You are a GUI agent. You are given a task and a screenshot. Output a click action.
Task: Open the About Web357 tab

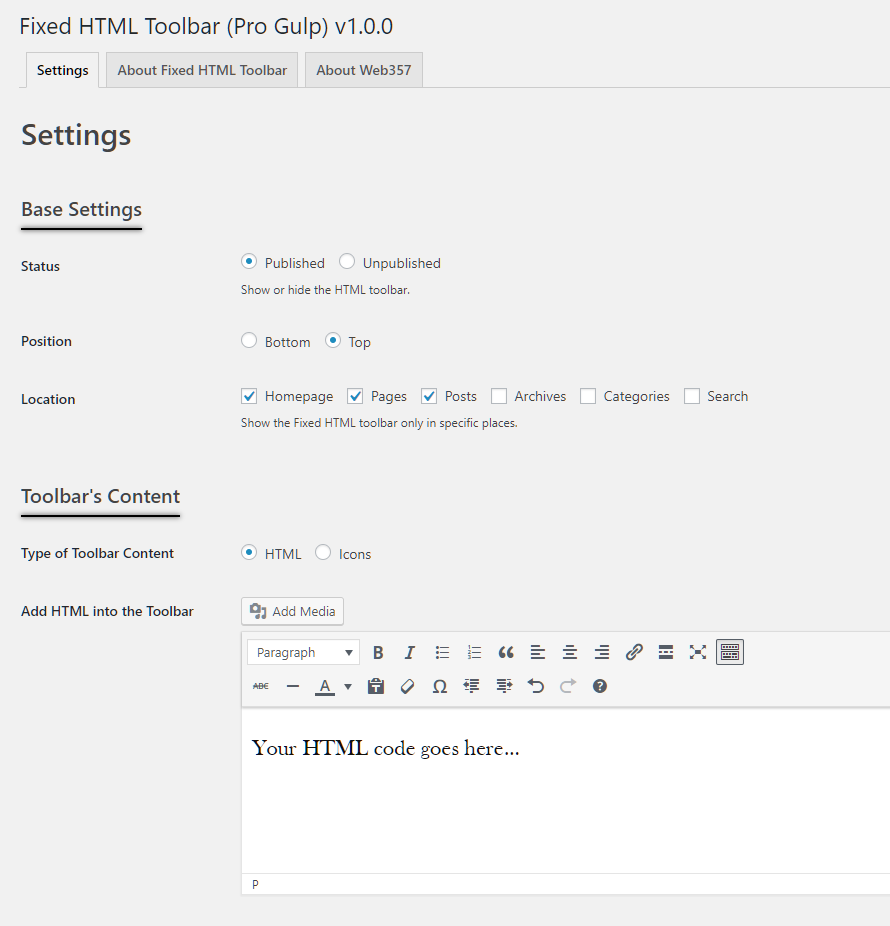pos(364,70)
